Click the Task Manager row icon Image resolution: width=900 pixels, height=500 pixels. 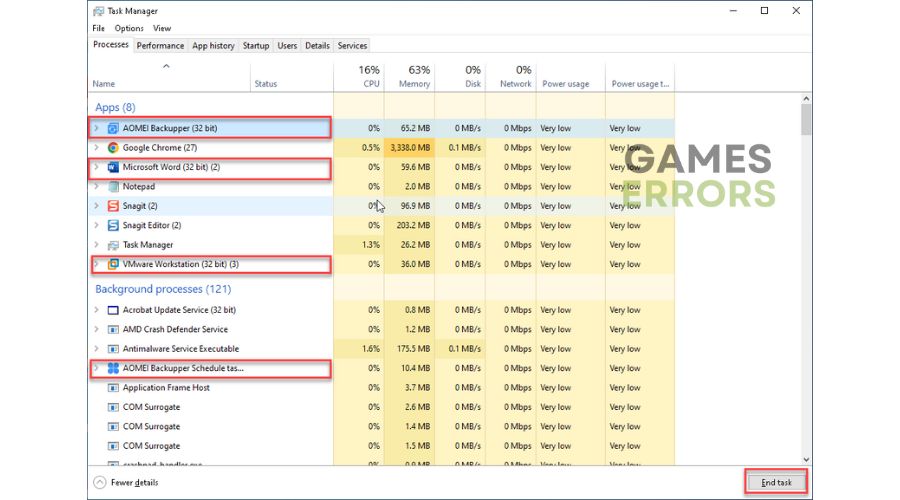(x=113, y=245)
